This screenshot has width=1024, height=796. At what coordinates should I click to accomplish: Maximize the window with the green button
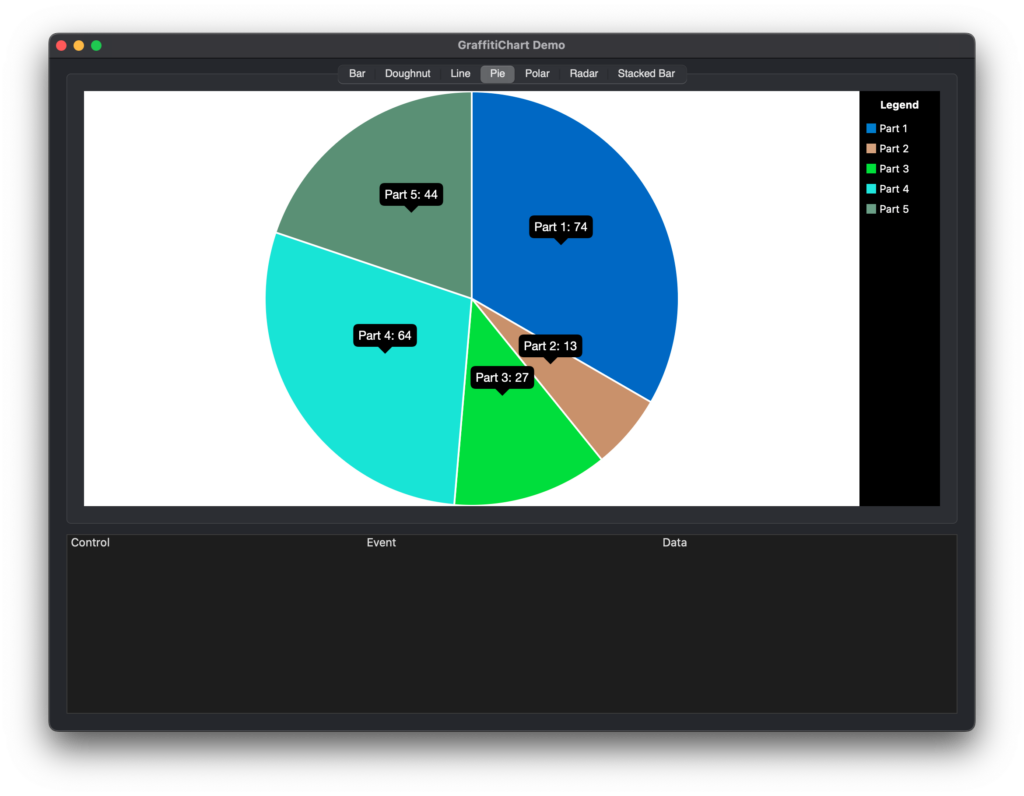96,45
